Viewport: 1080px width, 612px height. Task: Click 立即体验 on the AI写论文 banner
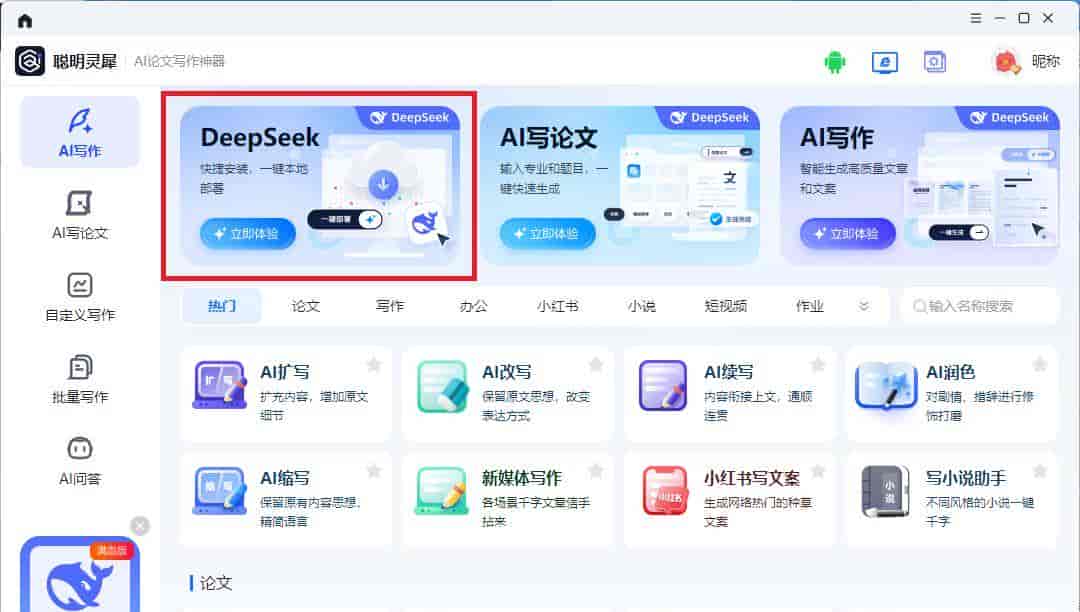click(x=548, y=234)
